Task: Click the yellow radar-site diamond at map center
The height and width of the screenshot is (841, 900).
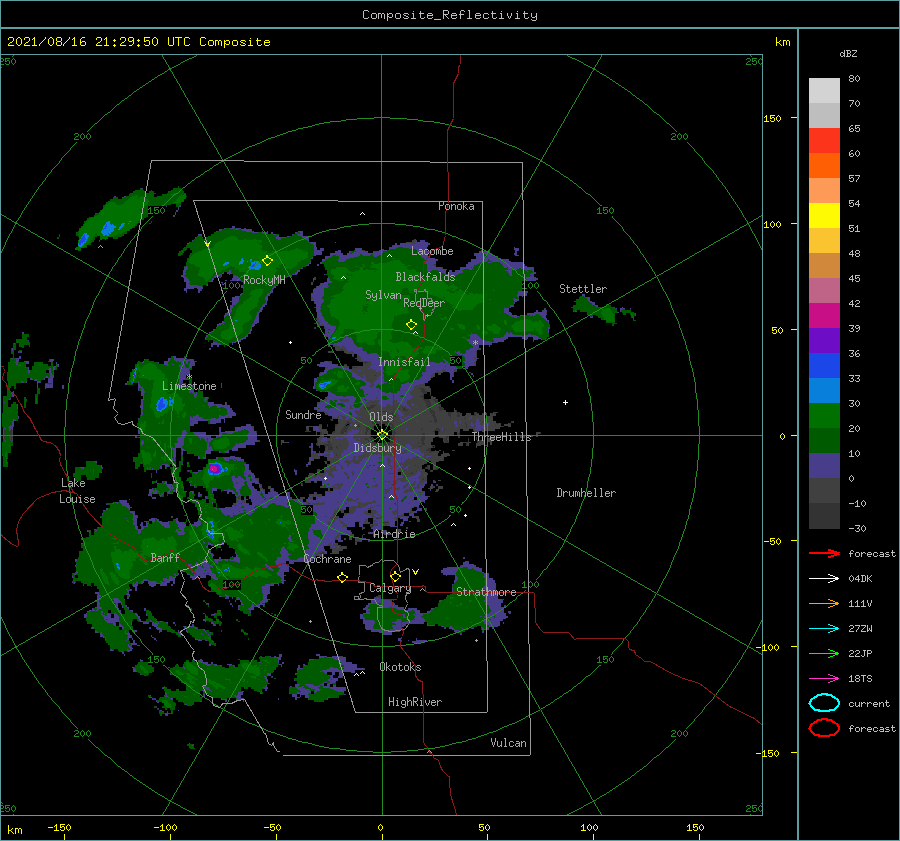Action: click(382, 435)
